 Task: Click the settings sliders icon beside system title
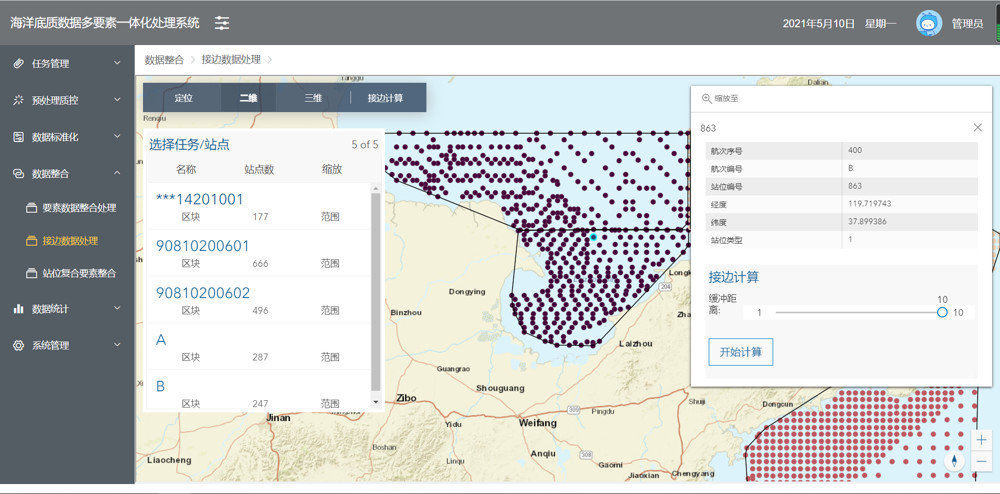click(222, 23)
